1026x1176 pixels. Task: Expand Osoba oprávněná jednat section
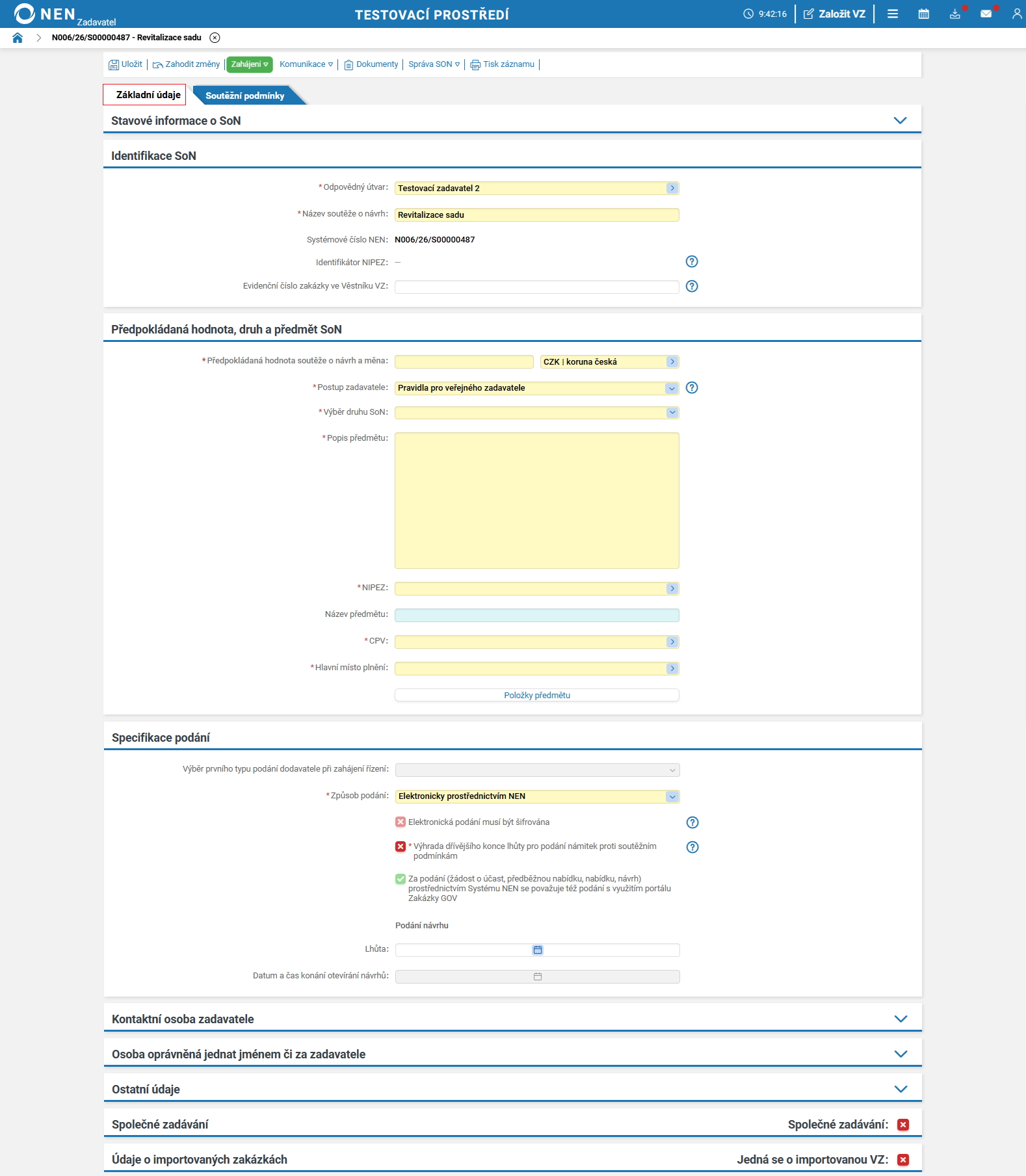click(901, 1054)
